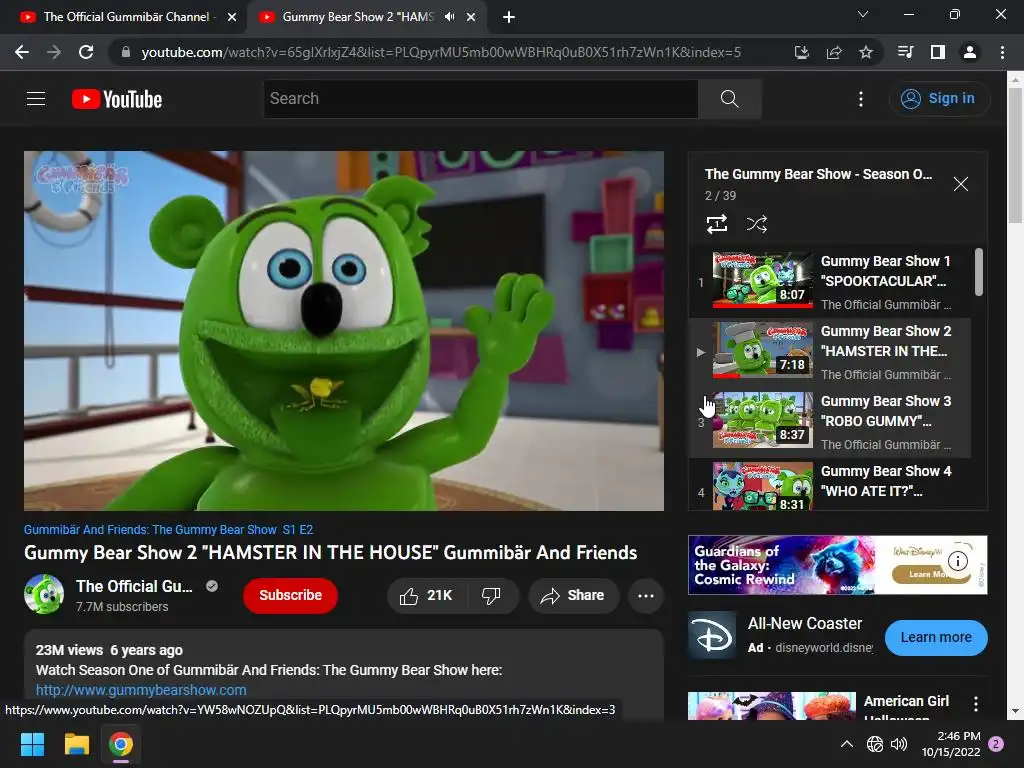This screenshot has width=1024, height=768.
Task: Open YouTube settings three-dot menu
Action: click(x=861, y=99)
